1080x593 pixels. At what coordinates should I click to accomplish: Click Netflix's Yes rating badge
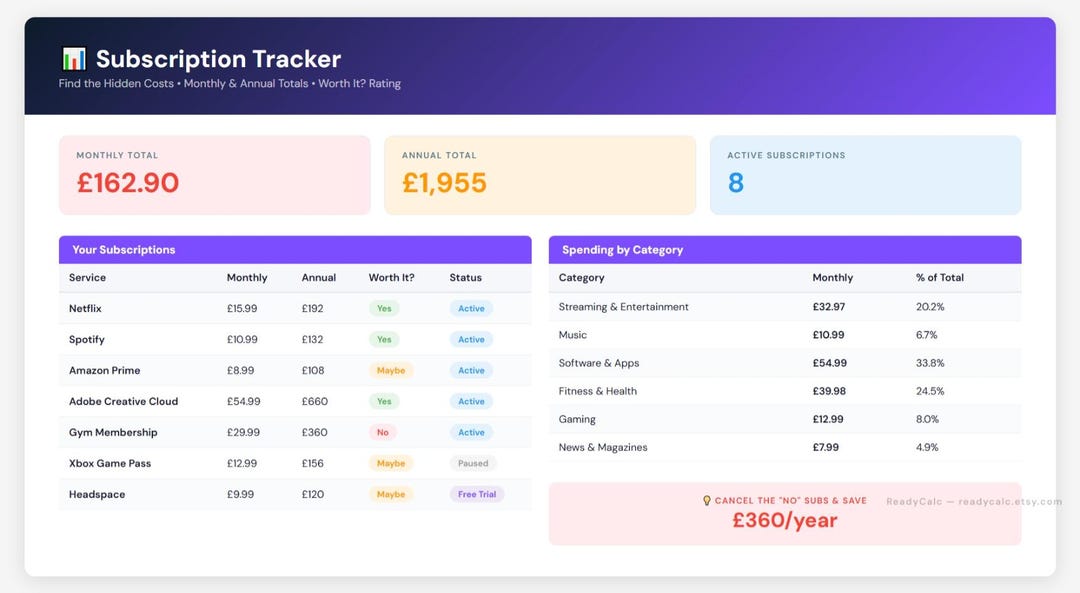pos(384,309)
